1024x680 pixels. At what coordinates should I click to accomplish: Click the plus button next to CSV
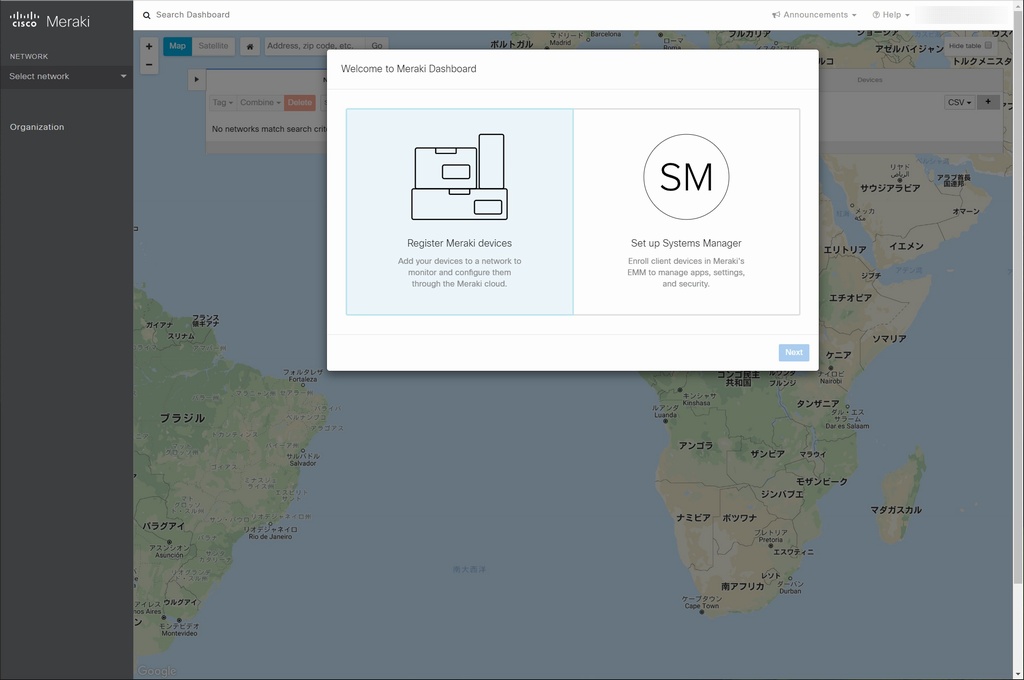(988, 102)
